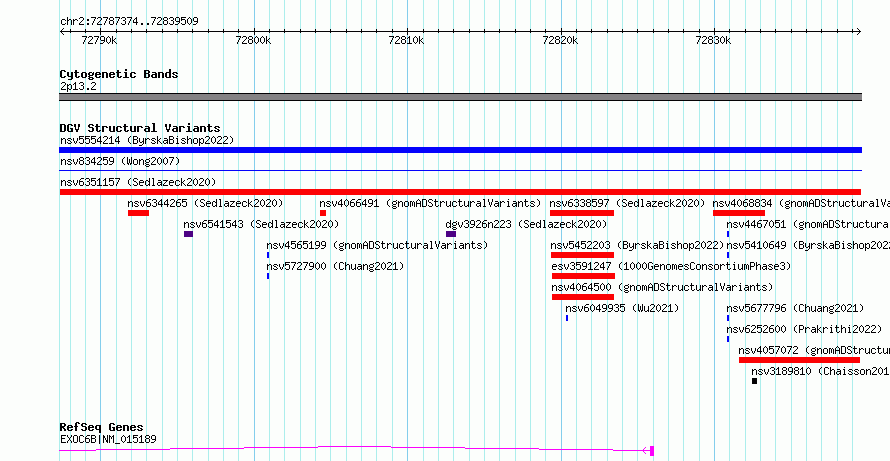Screen dimensions: 890x461
Task: Click the full-width red nsv6351157 bar
Action: click(460, 192)
